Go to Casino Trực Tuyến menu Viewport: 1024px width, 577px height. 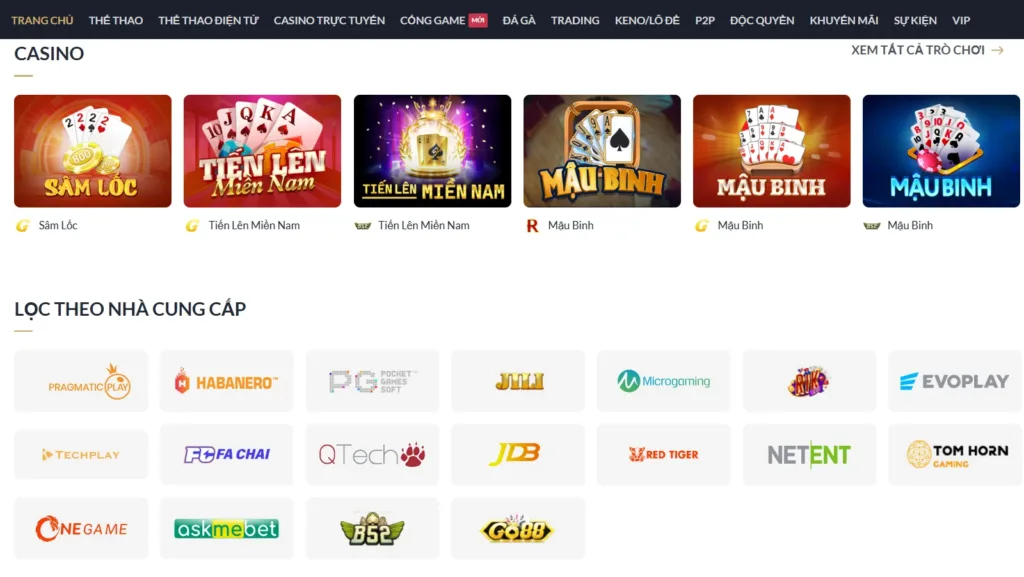[329, 20]
